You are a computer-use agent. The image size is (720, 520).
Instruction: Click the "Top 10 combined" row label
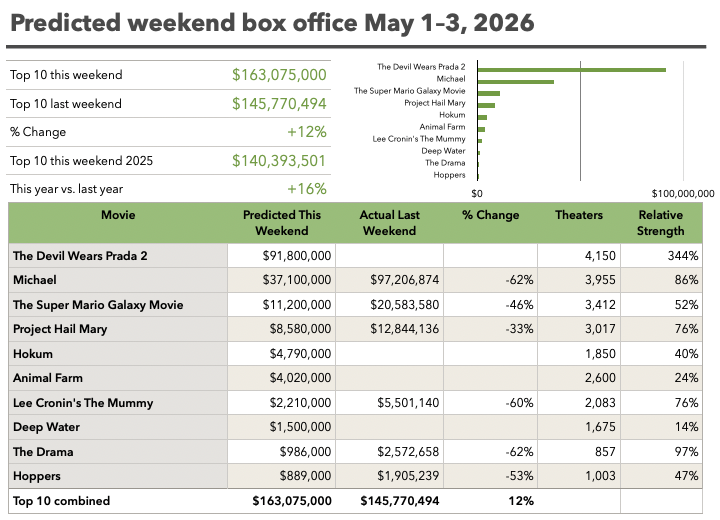tap(62, 501)
